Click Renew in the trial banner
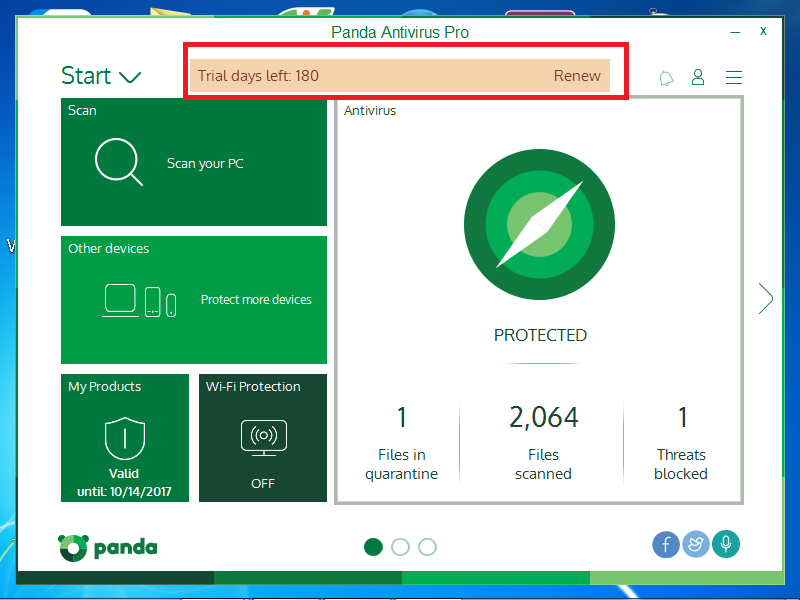The width and height of the screenshot is (800, 600). [577, 76]
